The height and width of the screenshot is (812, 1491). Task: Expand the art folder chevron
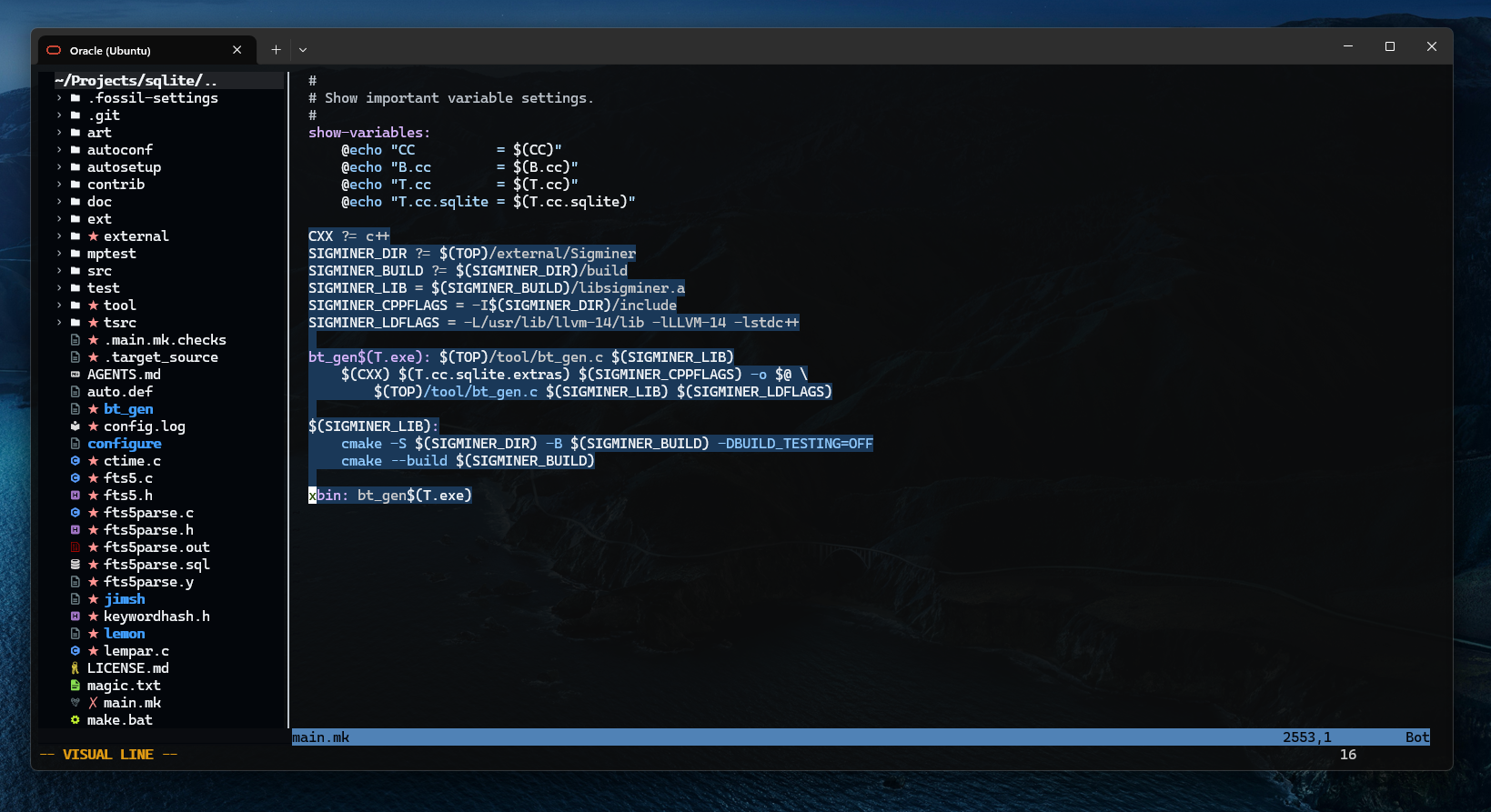click(59, 133)
